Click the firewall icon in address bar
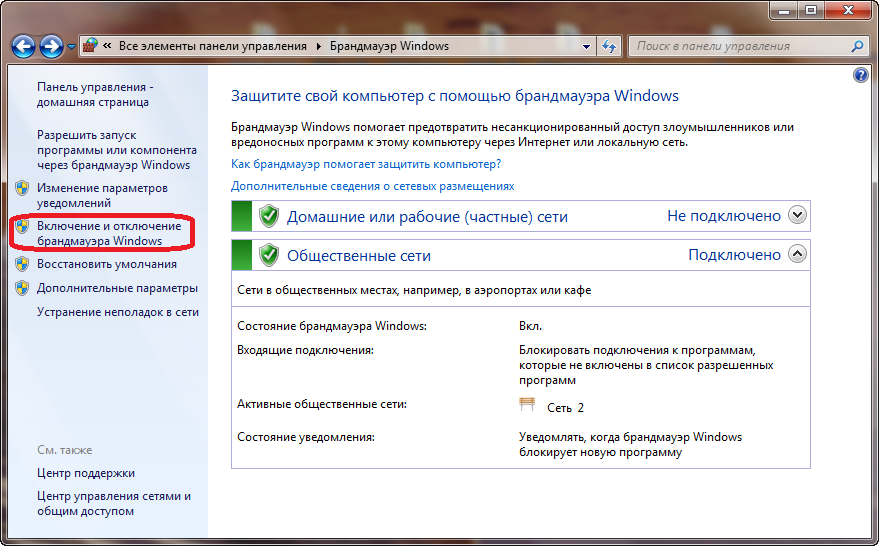Image resolution: width=879 pixels, height=546 pixels. coord(90,46)
